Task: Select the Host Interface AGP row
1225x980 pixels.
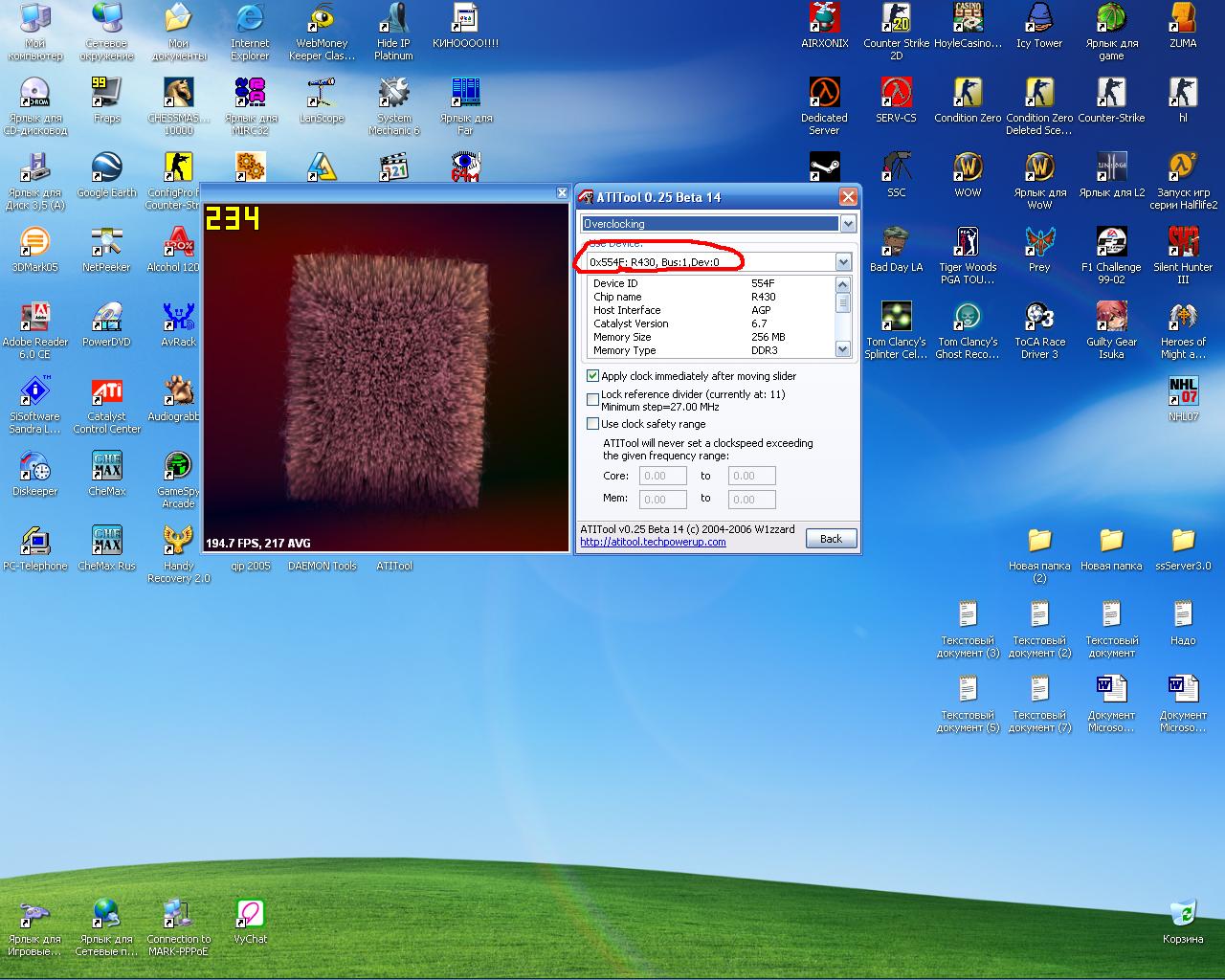Action: [711, 310]
